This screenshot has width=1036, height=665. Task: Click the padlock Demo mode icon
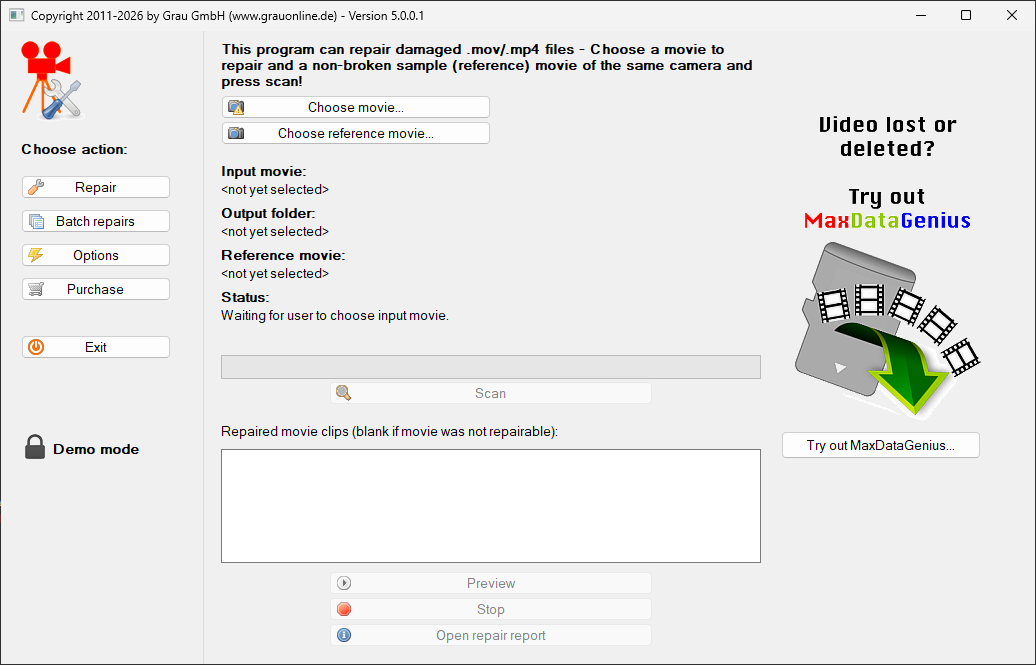point(35,447)
